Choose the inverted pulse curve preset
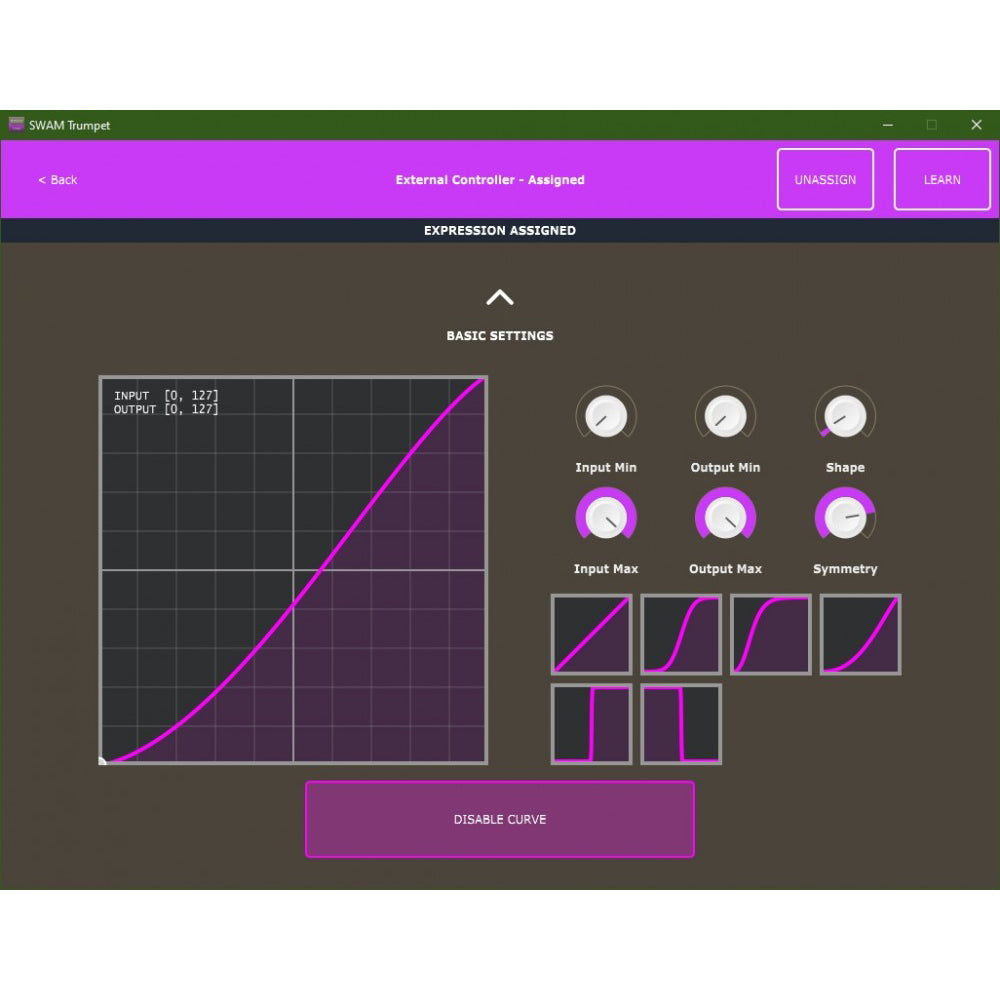Viewport: 1000px width, 1000px height. pyautogui.click(x=681, y=724)
